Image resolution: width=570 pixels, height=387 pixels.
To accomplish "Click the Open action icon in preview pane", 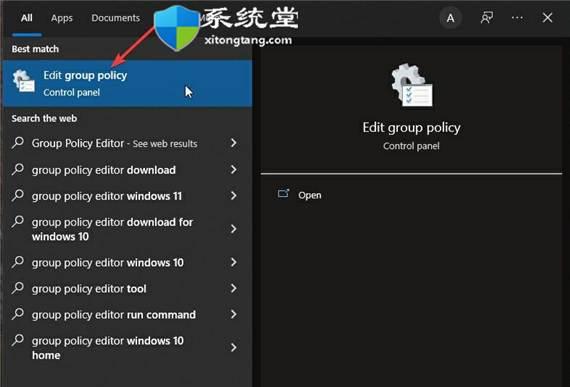I will 284,194.
